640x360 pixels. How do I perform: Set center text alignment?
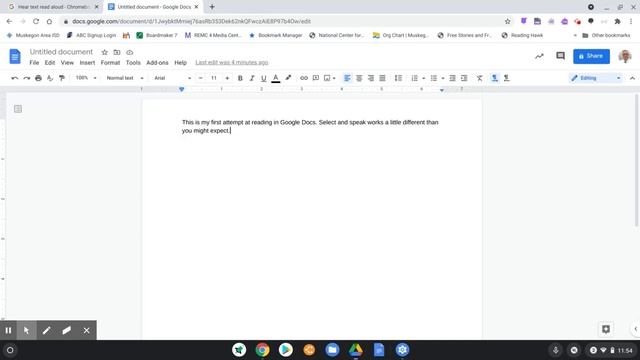point(359,78)
